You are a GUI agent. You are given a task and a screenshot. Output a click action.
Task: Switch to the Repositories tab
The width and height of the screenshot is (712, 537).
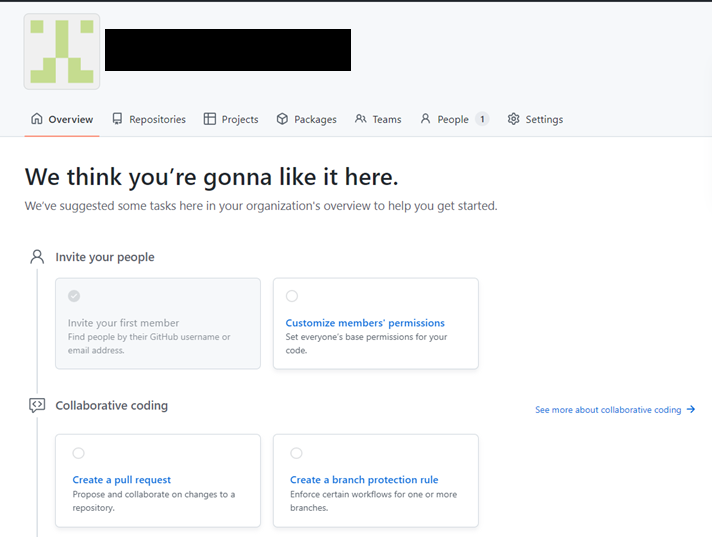149,119
